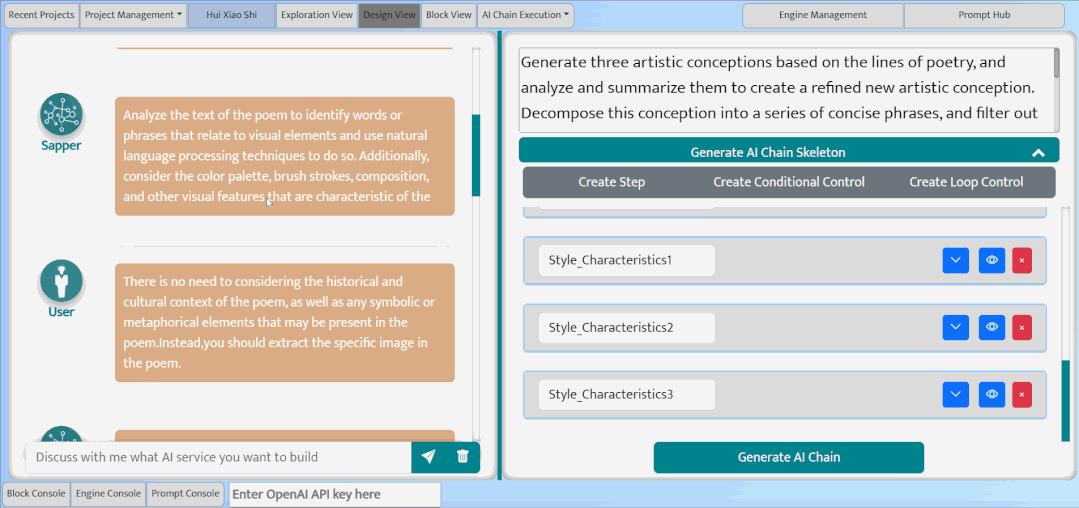Delete the Style_Characteristics1 step
Viewport: 1079px width, 508px height.
point(1022,260)
